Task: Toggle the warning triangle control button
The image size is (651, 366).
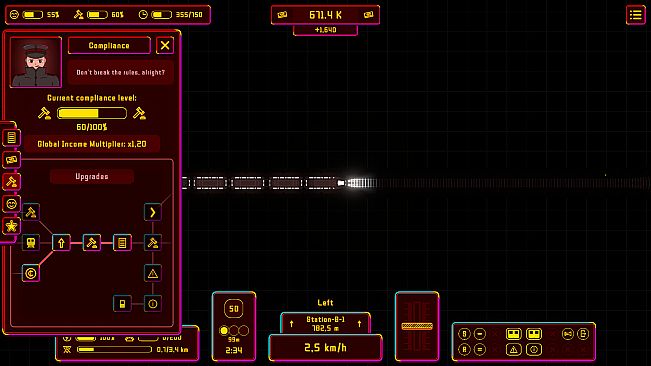Action: tap(514, 349)
